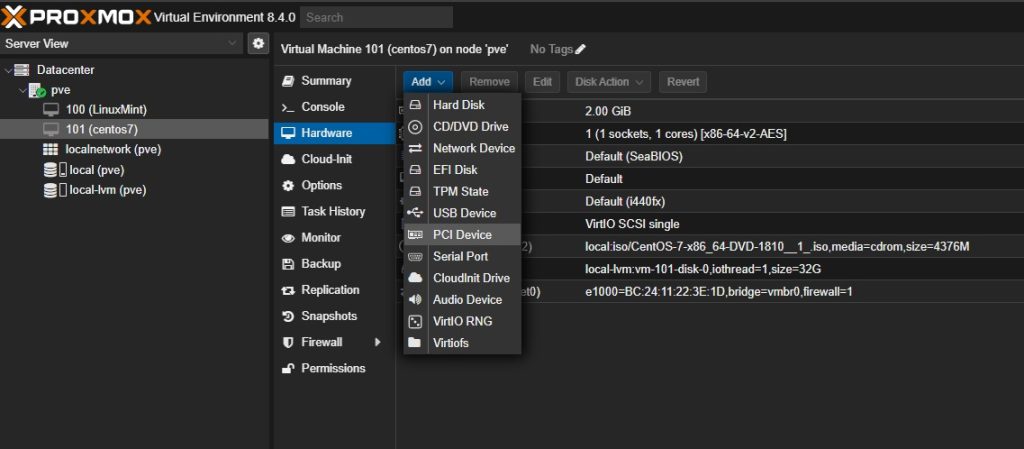Open the Cloud-Init tab
Screen dimensions: 1024x449
click(334, 159)
